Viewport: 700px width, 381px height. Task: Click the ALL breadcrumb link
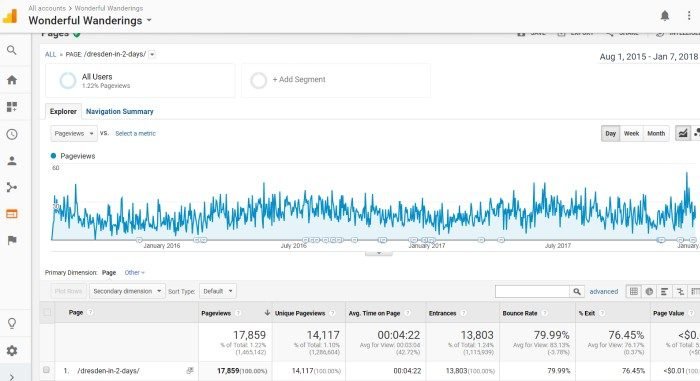click(x=50, y=54)
